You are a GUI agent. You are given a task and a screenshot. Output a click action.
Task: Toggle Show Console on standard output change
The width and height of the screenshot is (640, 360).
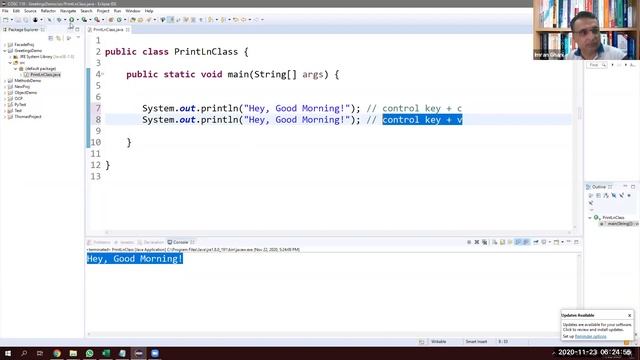tap(518, 242)
